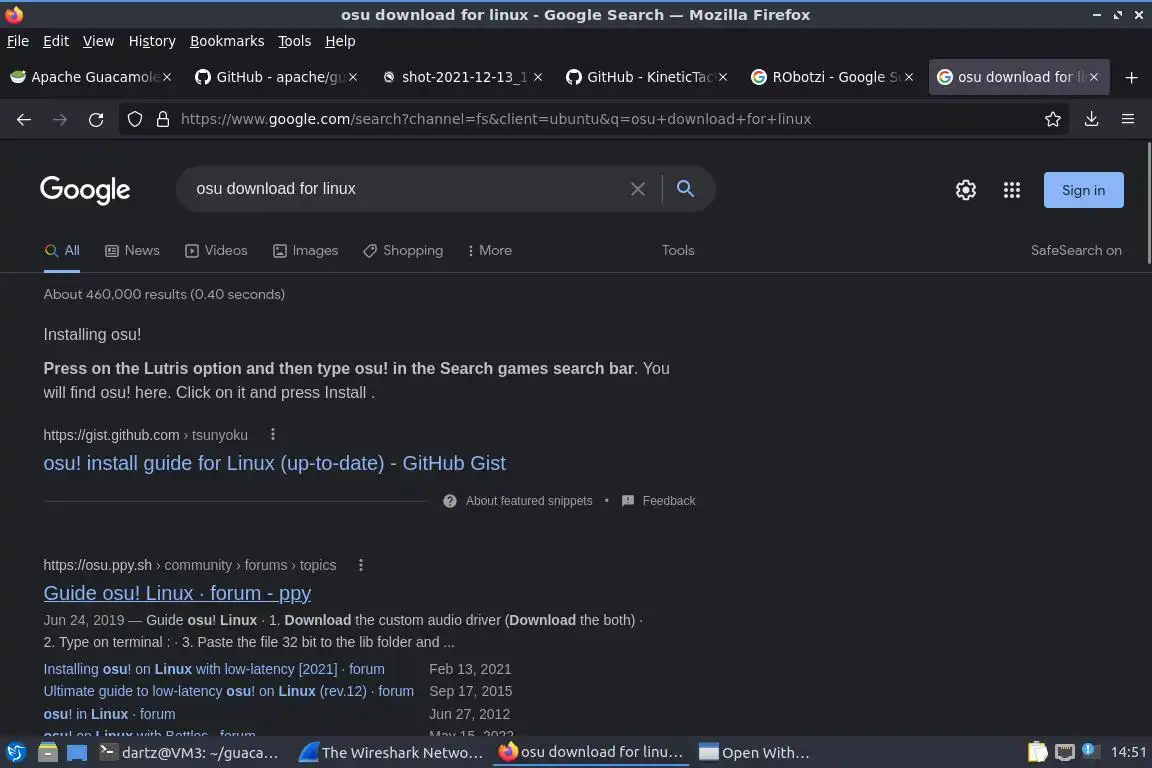This screenshot has height=768, width=1152.
Task: Open the Edit menu
Action: pos(56,41)
